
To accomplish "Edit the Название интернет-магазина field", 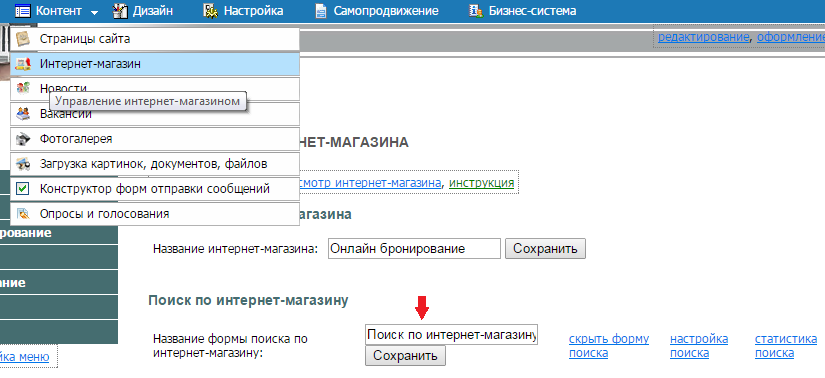I will pos(414,248).
